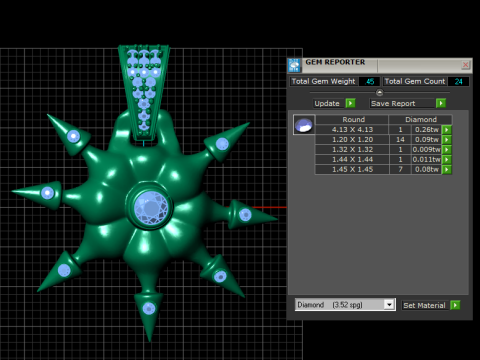Click the Total Gem Count value field
480x360 pixels.
[459, 81]
